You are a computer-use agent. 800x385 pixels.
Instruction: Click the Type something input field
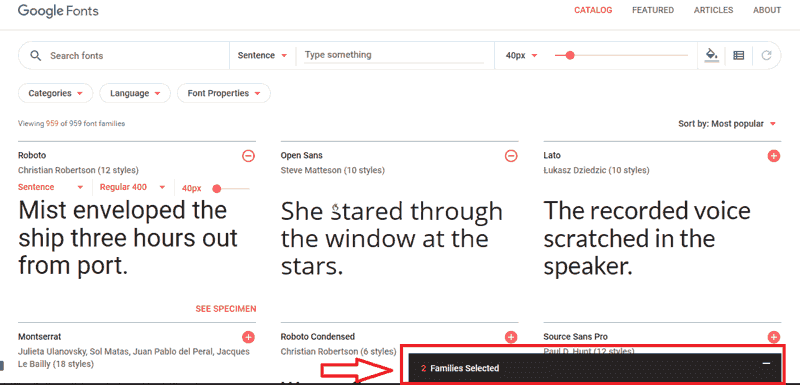[394, 55]
